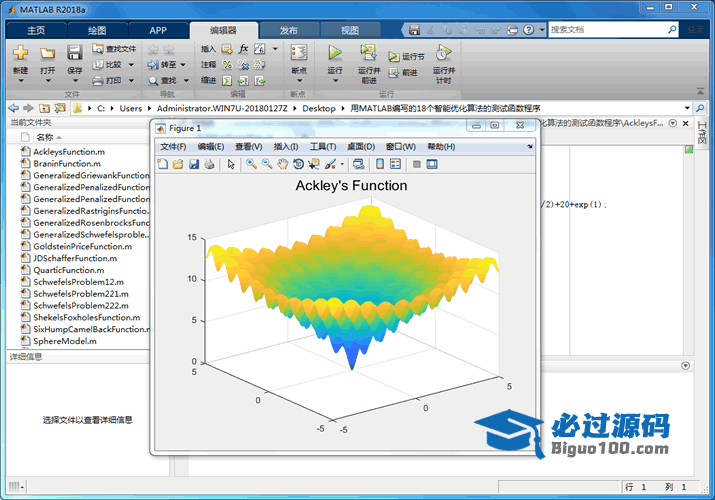The image size is (715, 500).
Task: Toggle the Pan hand tool in Figure 1
Action: (x=283, y=164)
